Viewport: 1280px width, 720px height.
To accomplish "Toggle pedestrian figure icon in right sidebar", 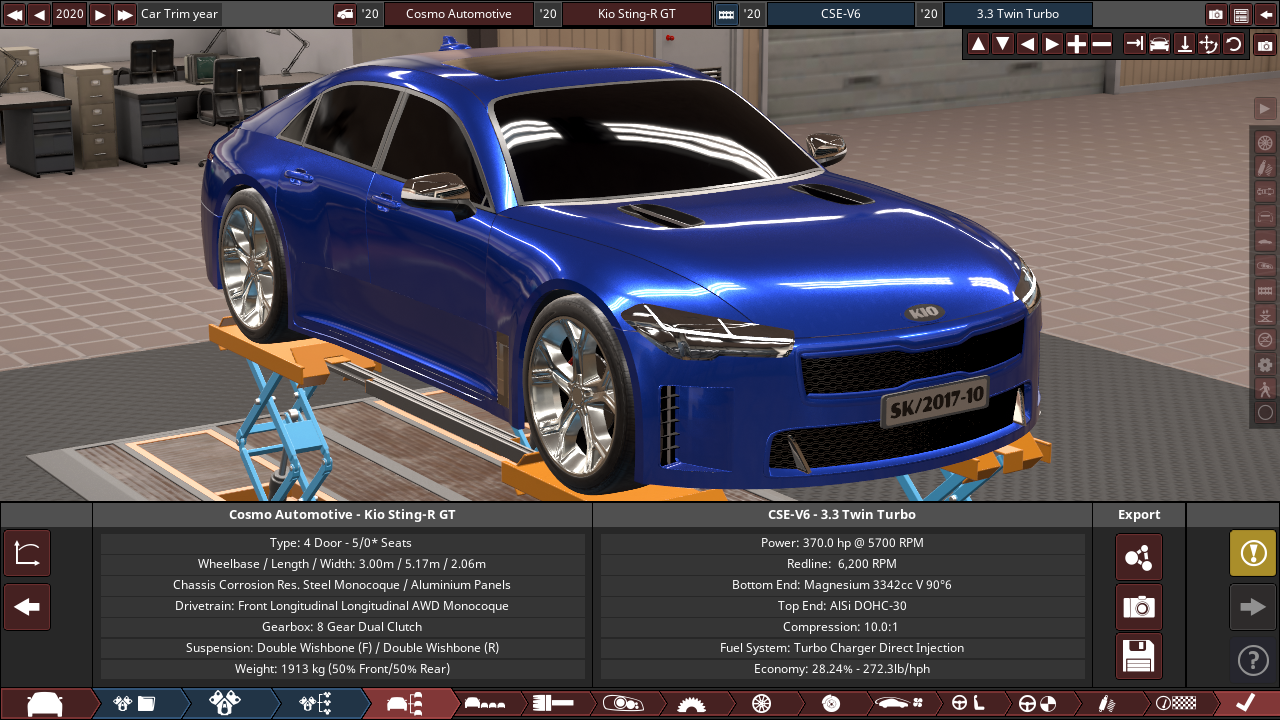I will pyautogui.click(x=1265, y=388).
